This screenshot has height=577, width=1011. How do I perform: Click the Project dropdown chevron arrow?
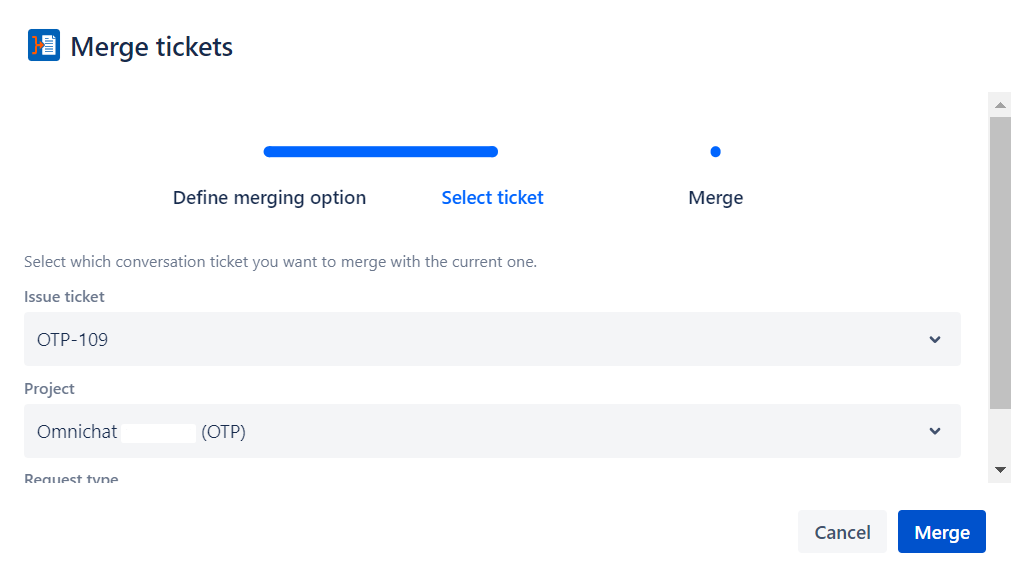click(935, 431)
